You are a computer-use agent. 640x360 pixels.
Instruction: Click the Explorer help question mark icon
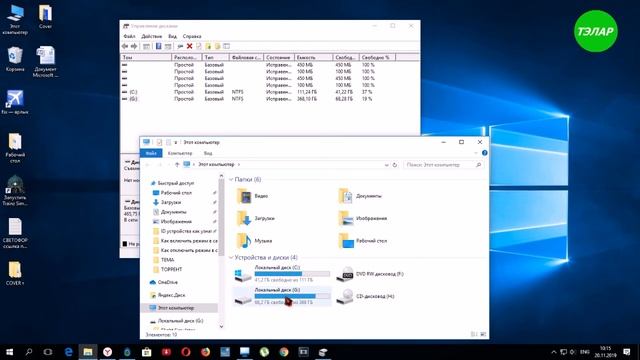click(484, 153)
